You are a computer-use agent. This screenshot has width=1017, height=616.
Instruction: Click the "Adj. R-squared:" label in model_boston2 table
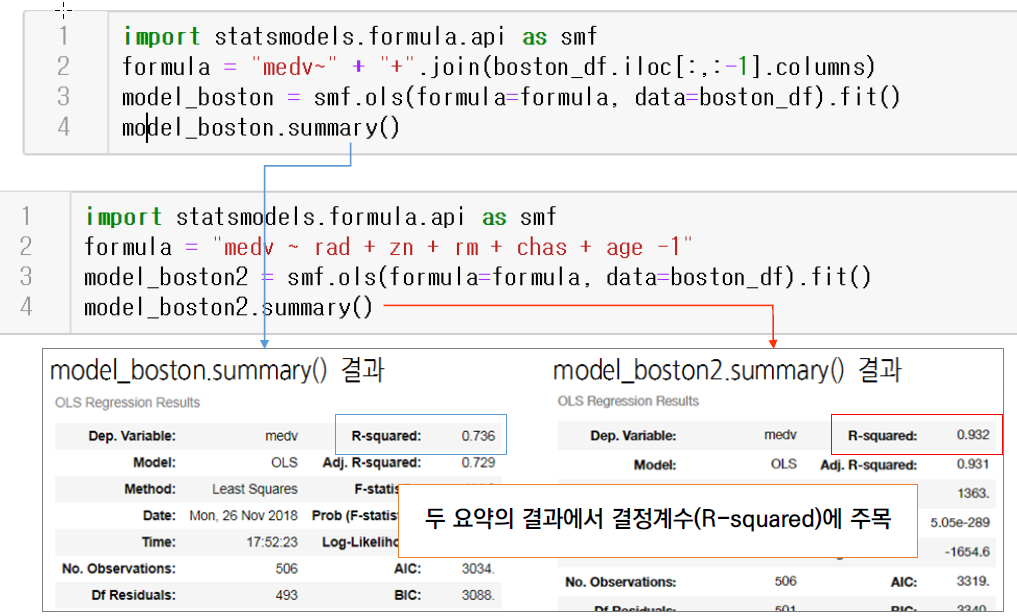click(868, 465)
